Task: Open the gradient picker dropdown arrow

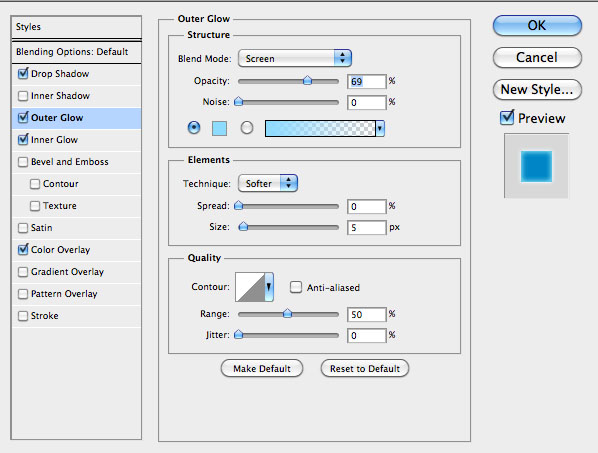Action: point(380,129)
